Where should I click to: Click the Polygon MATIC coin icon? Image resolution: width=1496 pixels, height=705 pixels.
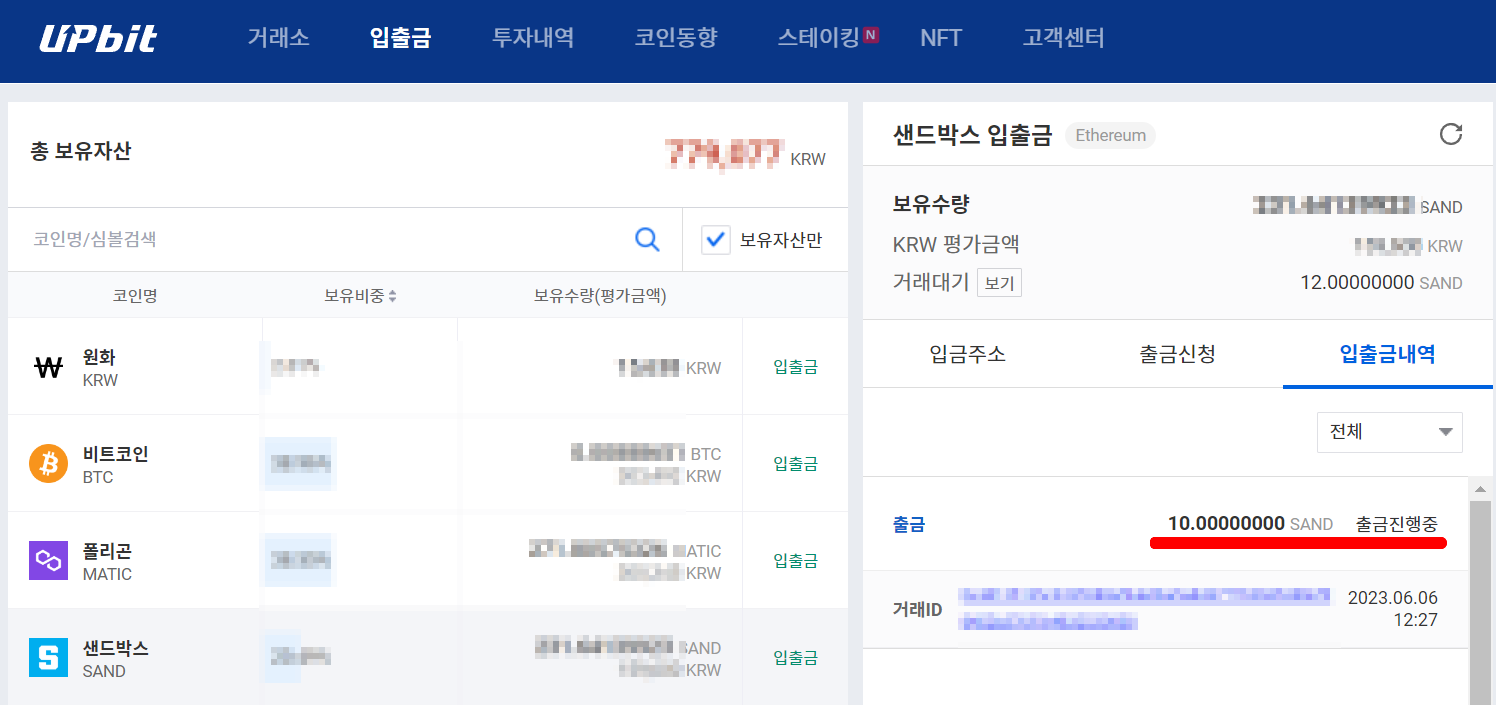[x=48, y=561]
